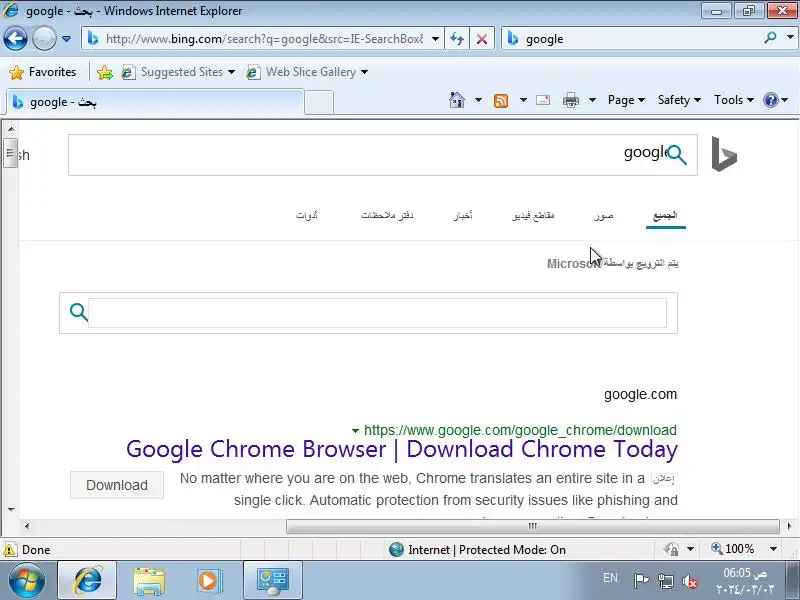Image resolution: width=800 pixels, height=600 pixels.
Task: Click the google.com text
Action: coord(640,394)
